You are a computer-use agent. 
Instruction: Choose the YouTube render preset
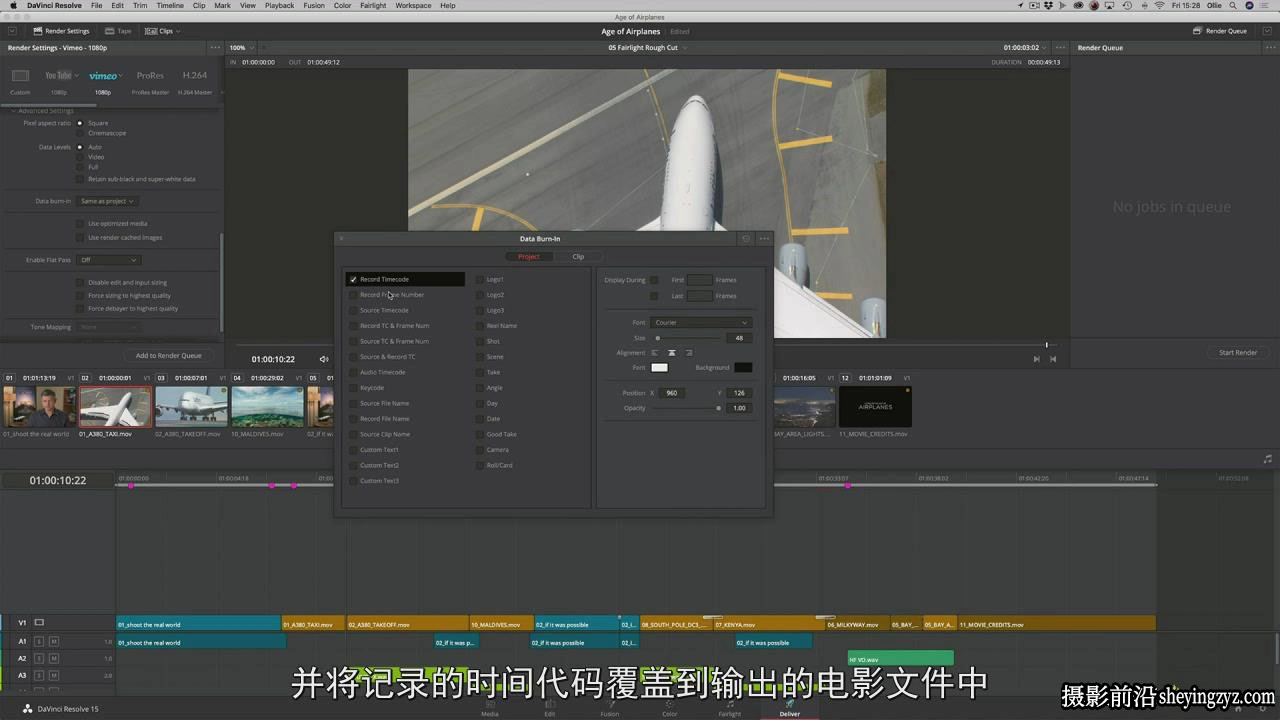coord(59,76)
